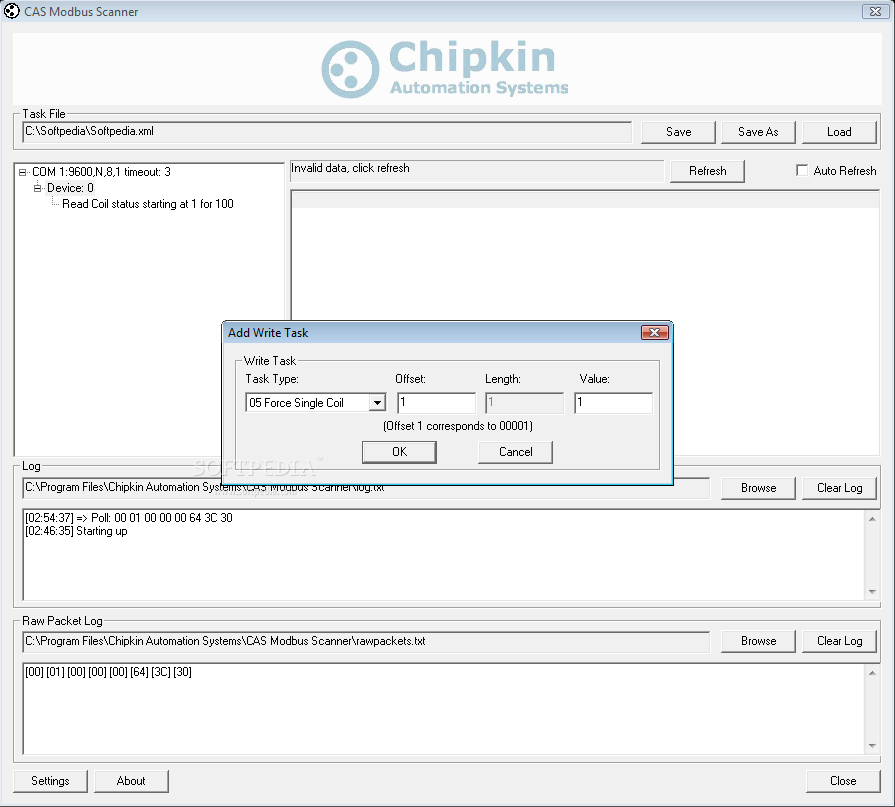Click the '[02:46:35] Starting up' log line
The height and width of the screenshot is (807, 895).
tap(76, 531)
